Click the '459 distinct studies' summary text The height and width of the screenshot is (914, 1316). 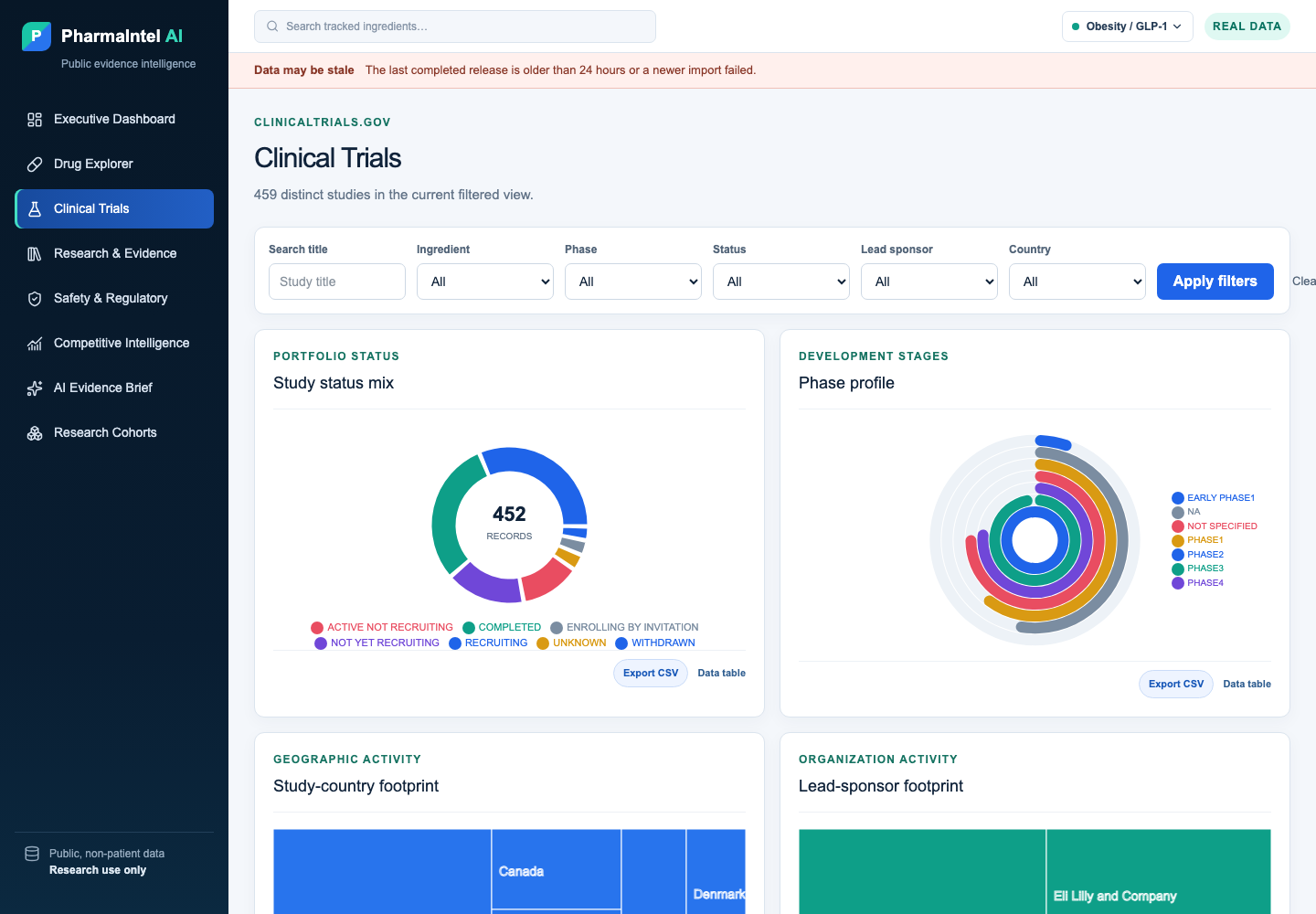[394, 195]
